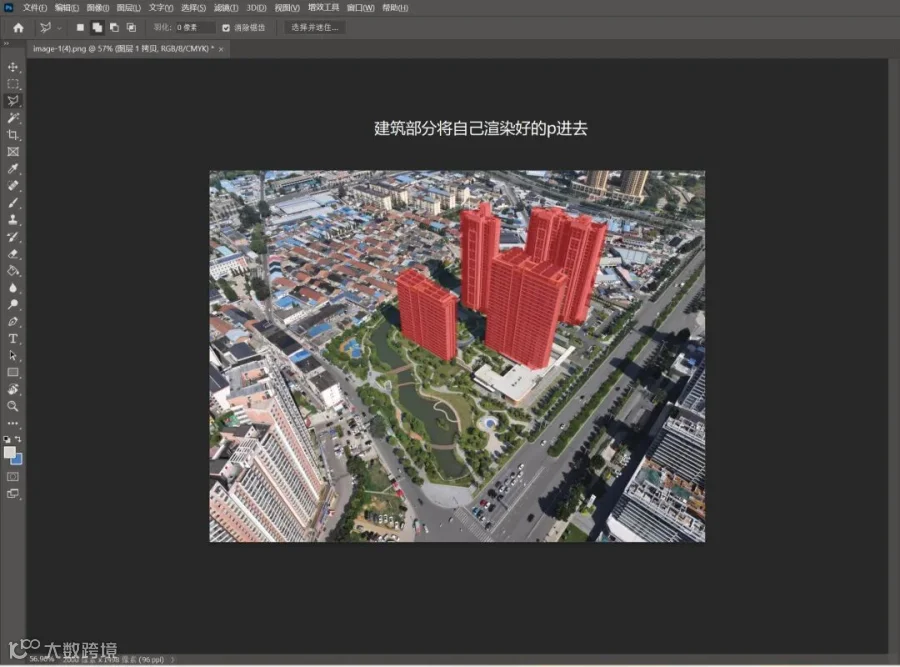Choose Subtract from Selection mode
The width and height of the screenshot is (900, 667).
point(114,28)
